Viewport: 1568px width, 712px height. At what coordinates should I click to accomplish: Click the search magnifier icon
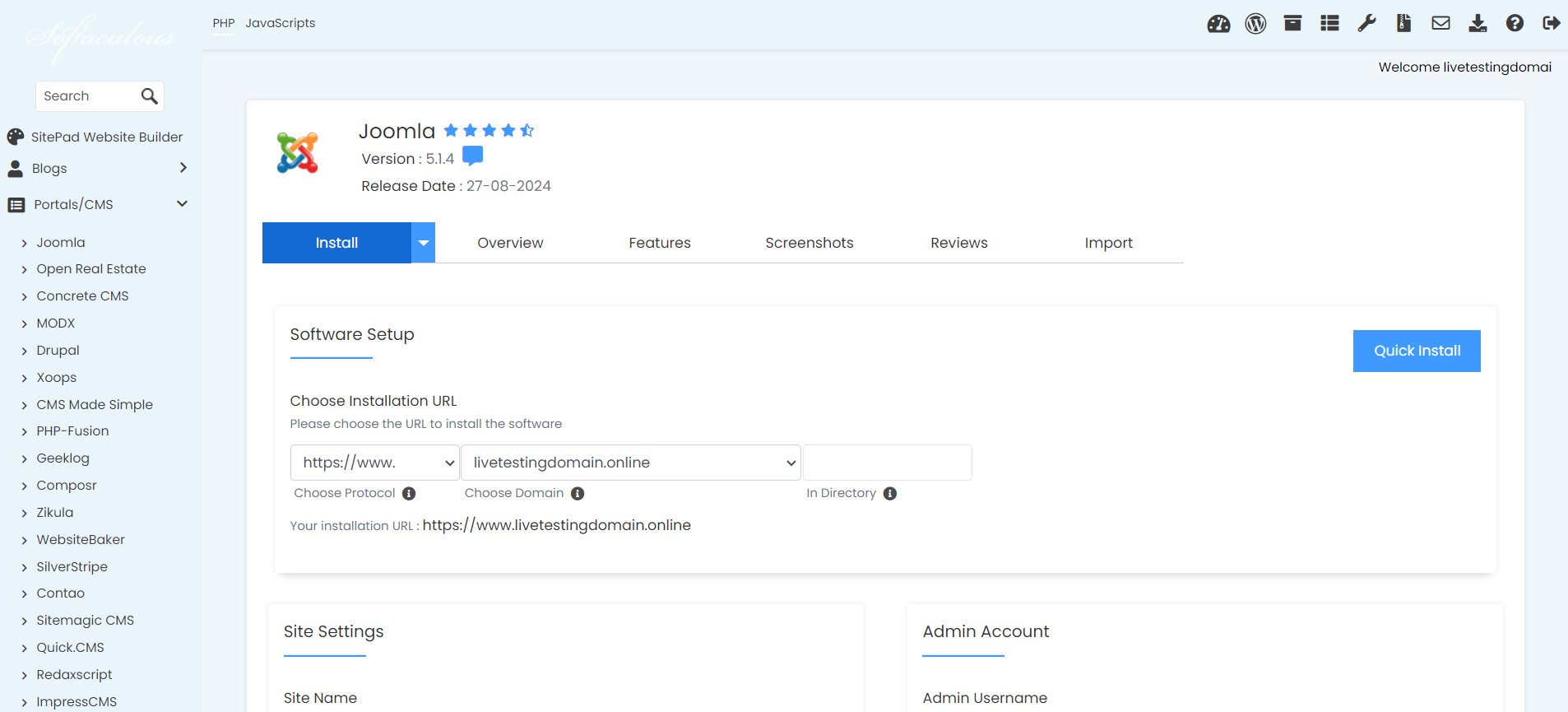click(149, 96)
